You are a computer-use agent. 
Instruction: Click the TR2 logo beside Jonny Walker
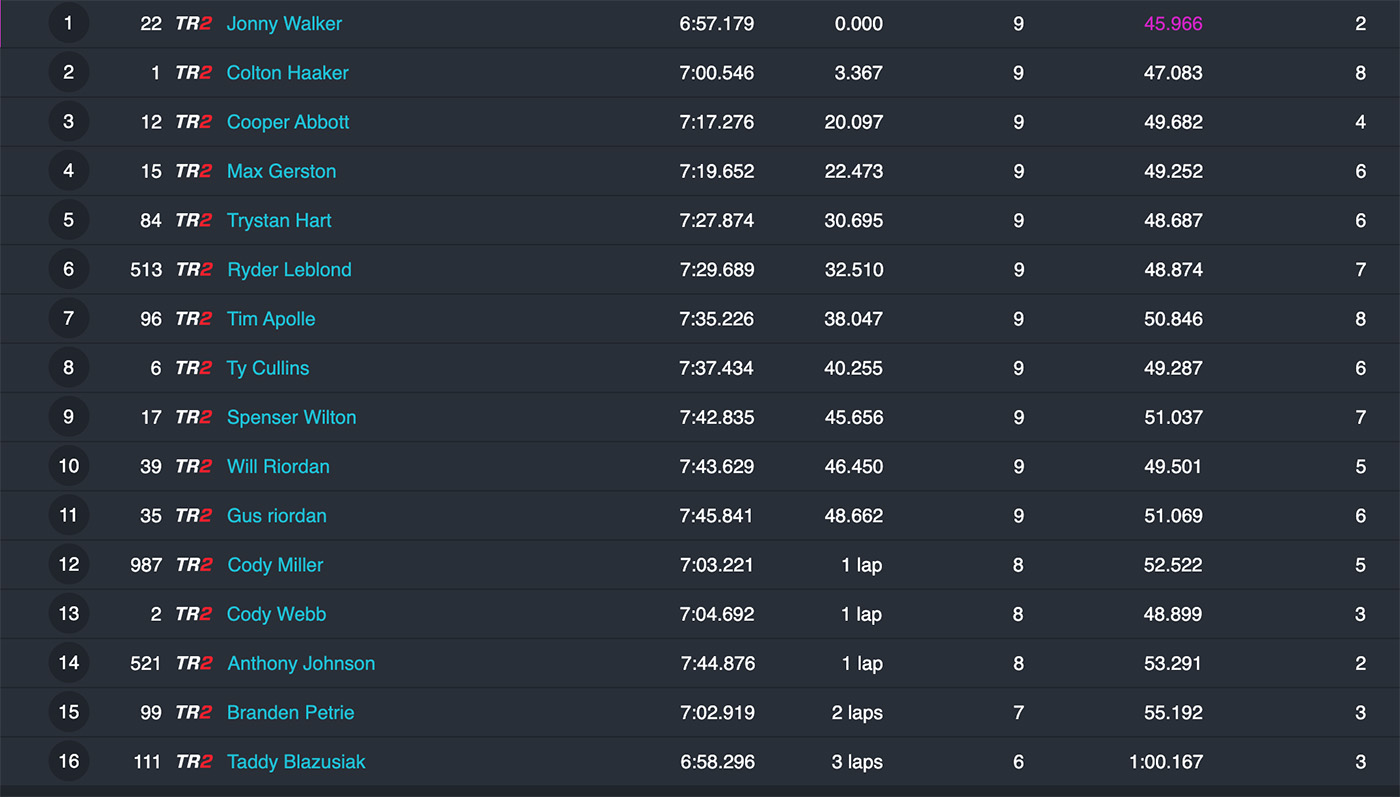tap(193, 24)
